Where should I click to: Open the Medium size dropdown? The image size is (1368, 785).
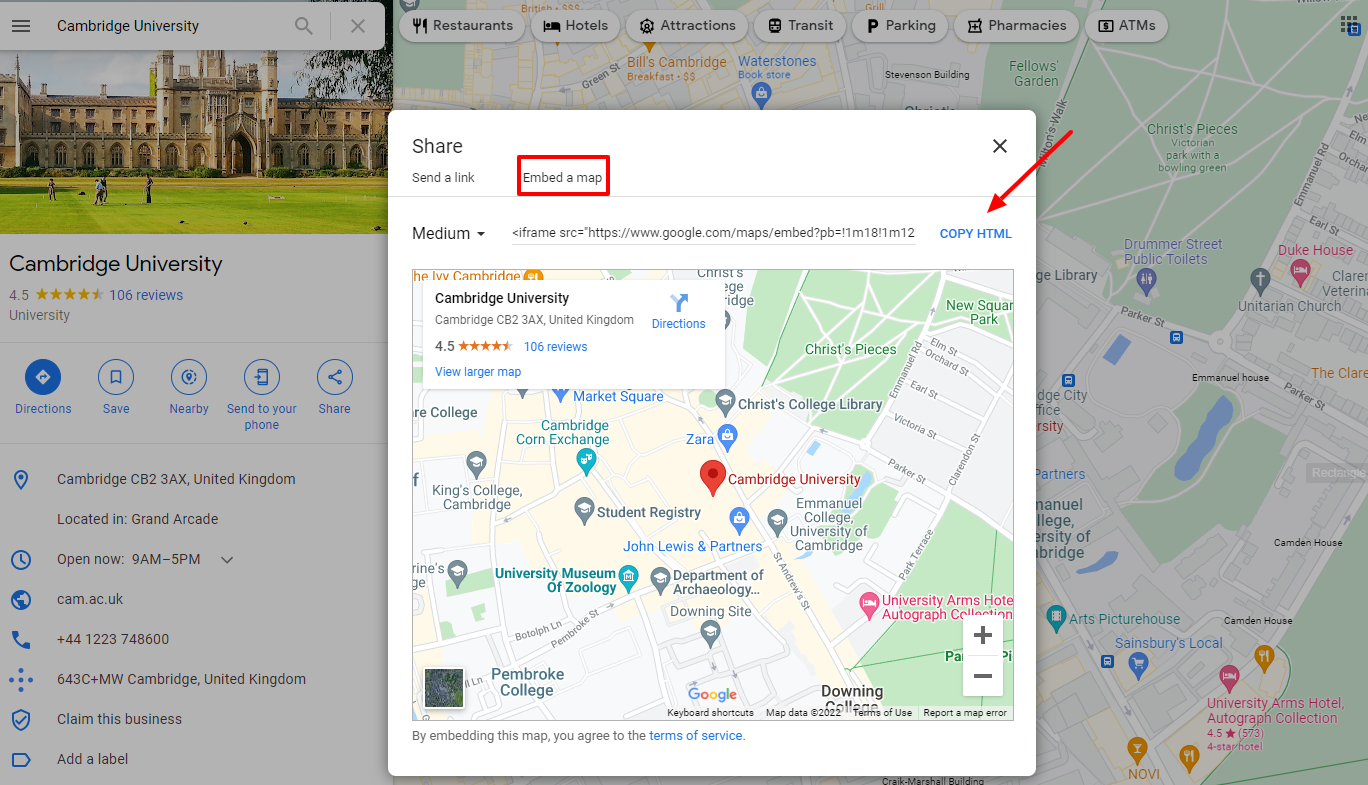449,233
